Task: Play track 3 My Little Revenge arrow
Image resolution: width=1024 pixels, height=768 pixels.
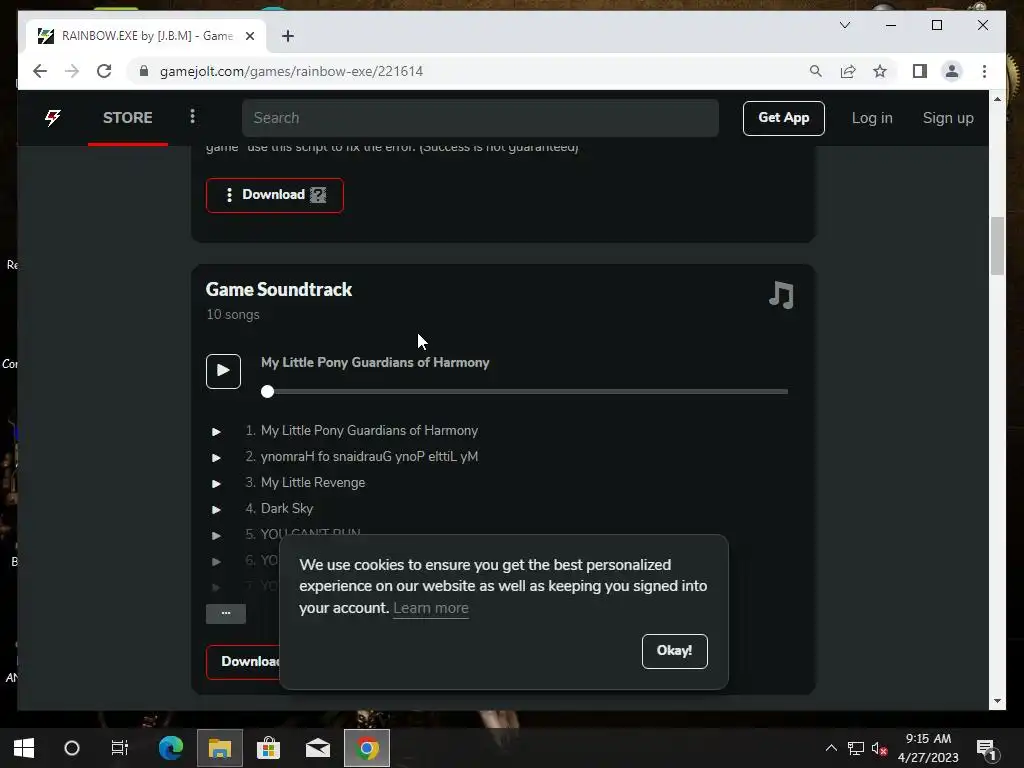Action: point(216,484)
